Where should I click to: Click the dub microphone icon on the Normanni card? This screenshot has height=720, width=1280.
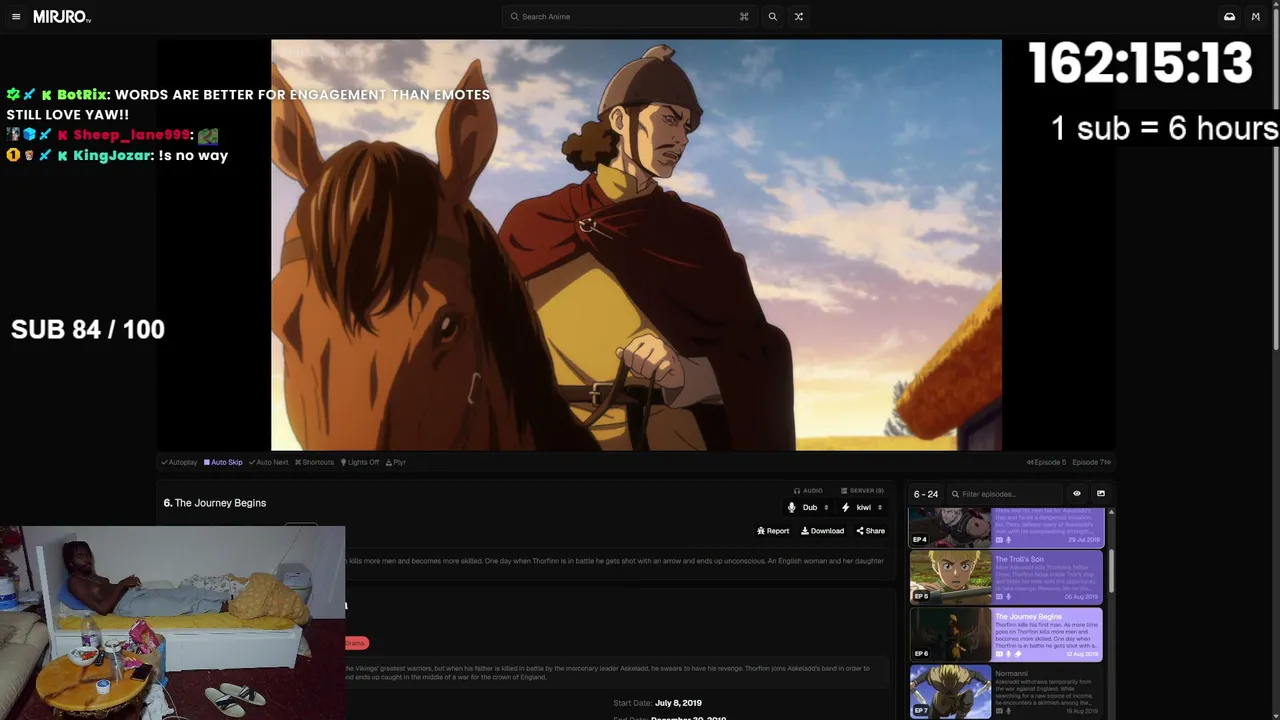pos(1008,711)
